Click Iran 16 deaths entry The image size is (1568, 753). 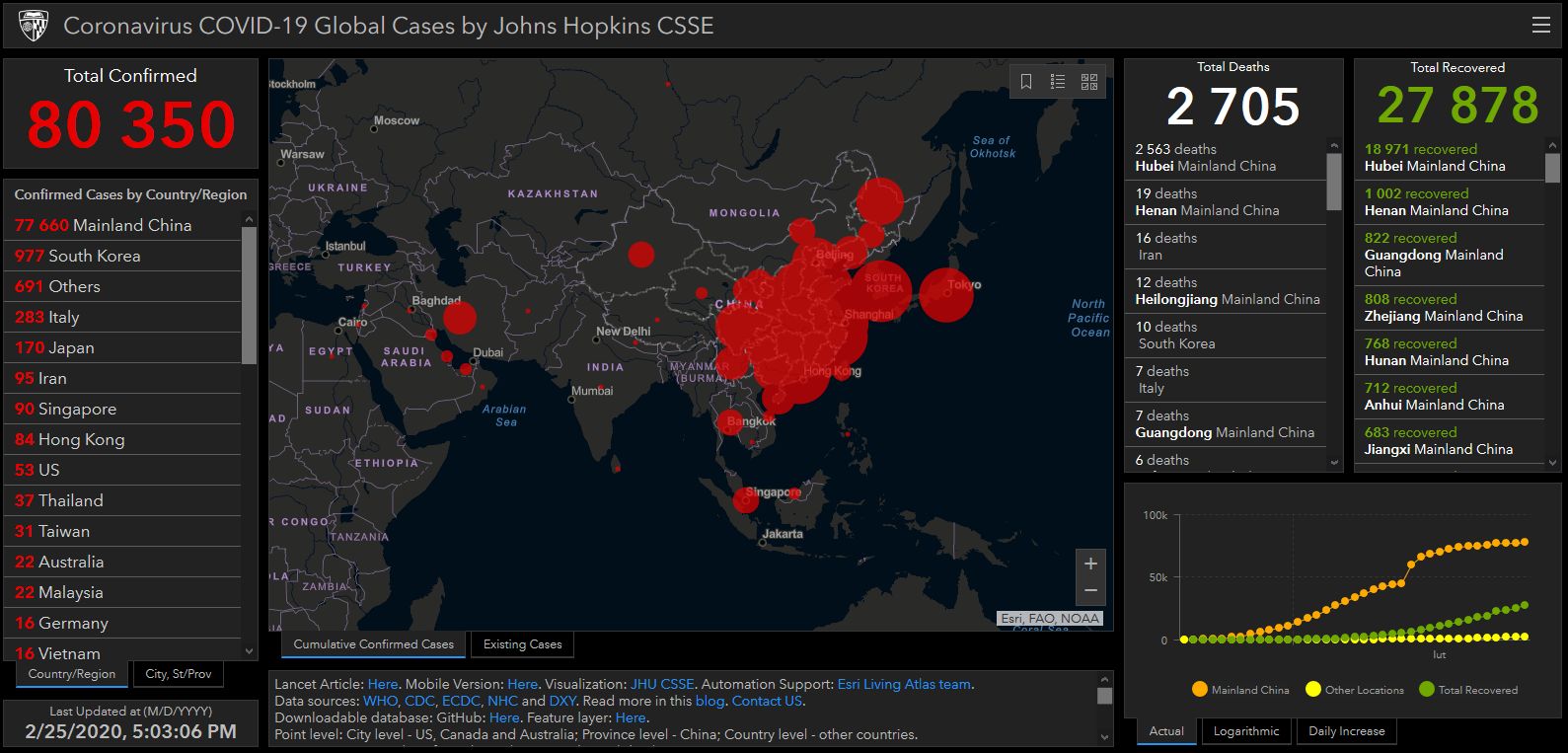1226,247
